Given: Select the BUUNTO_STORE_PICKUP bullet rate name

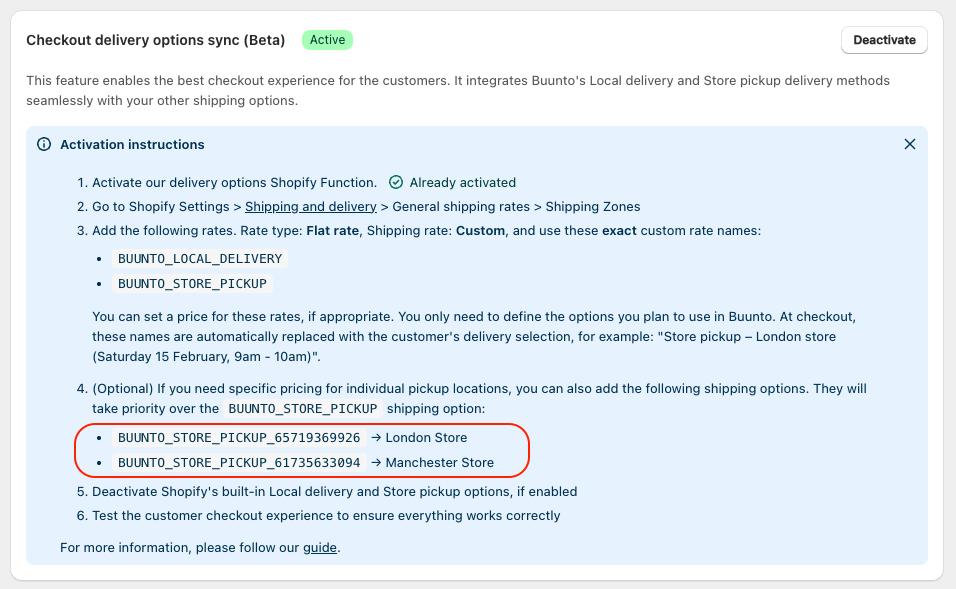Looking at the screenshot, I should pyautogui.click(x=192, y=284).
